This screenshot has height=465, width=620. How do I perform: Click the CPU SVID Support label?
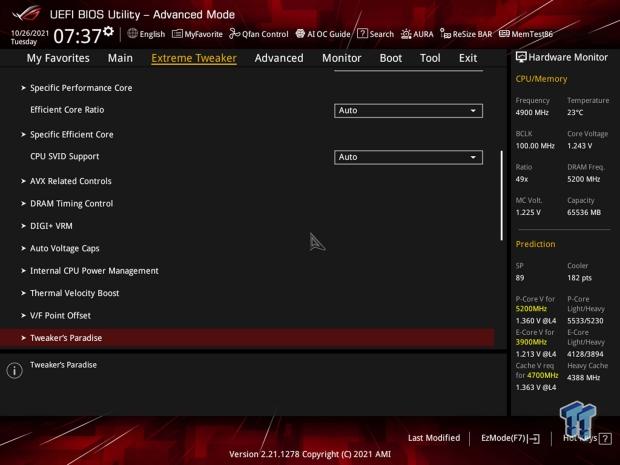coord(64,157)
